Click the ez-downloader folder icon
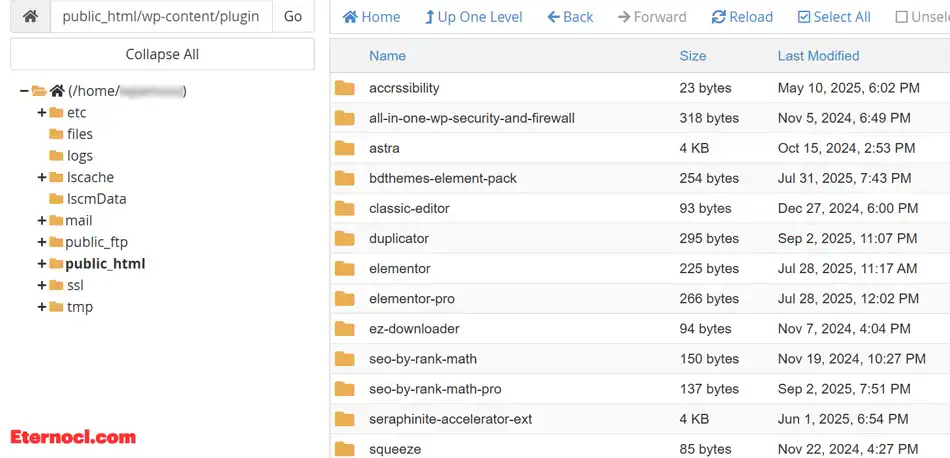This screenshot has width=950, height=458. click(x=345, y=329)
